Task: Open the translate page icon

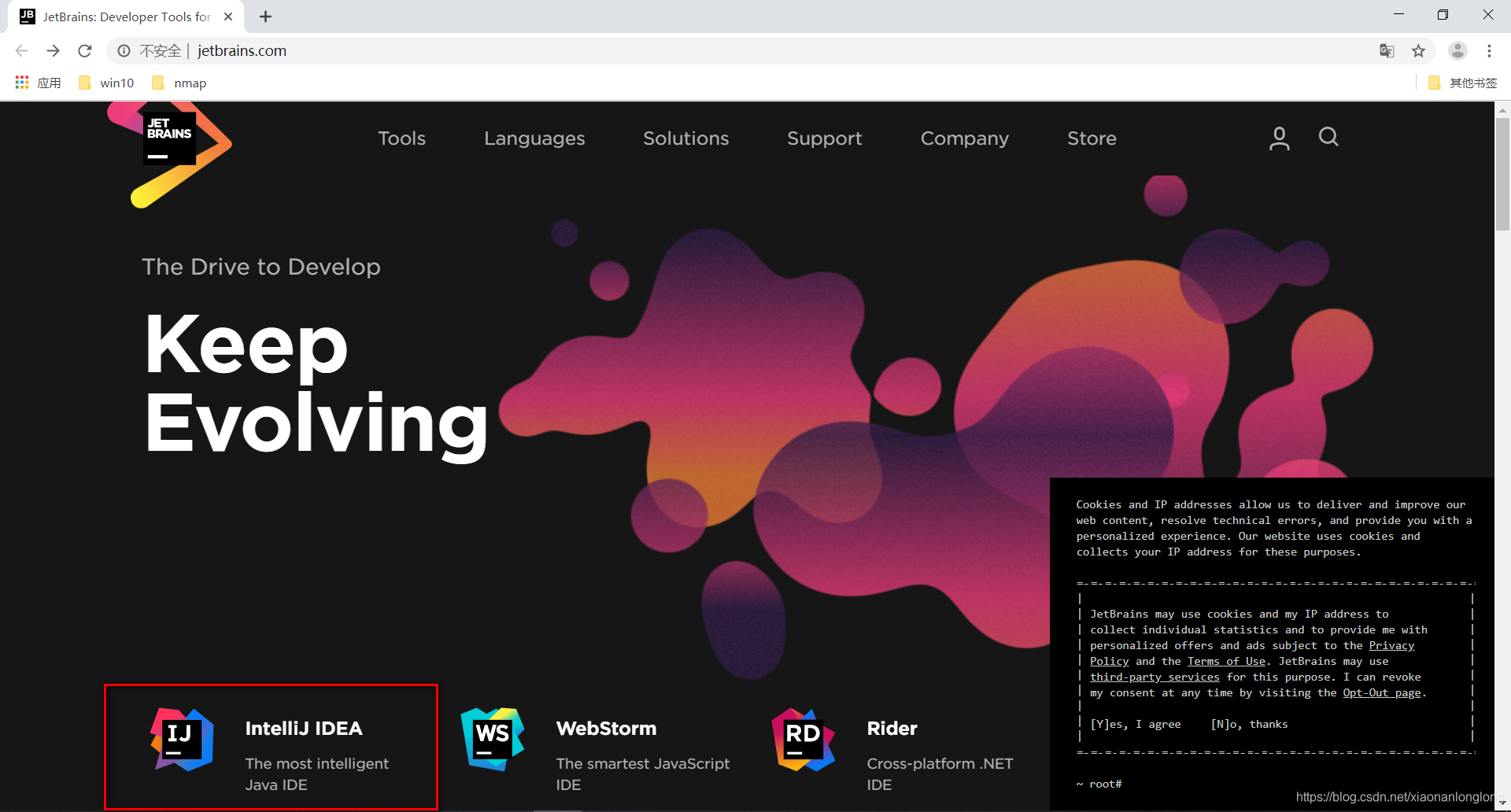Action: coord(1387,50)
